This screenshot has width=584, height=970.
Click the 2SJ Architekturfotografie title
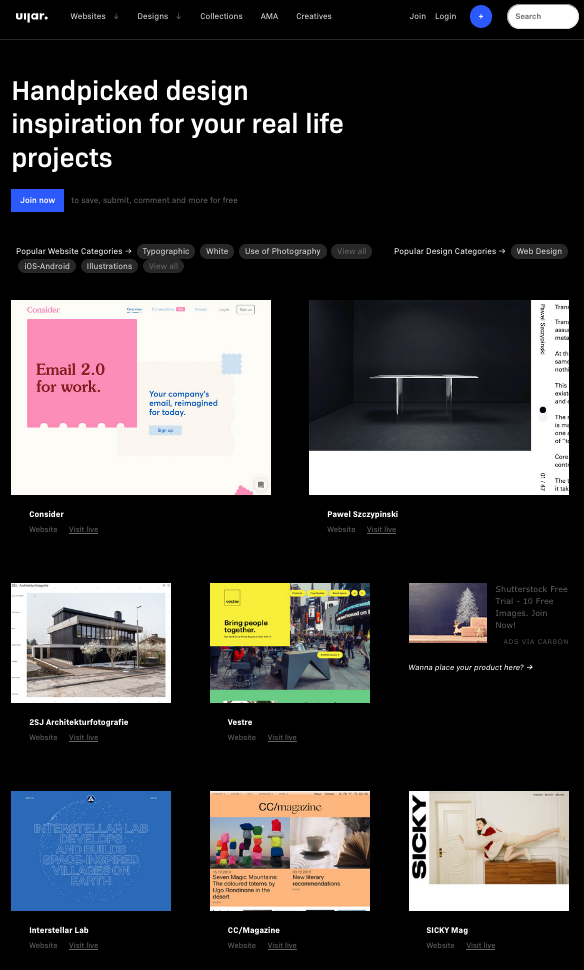(x=79, y=722)
